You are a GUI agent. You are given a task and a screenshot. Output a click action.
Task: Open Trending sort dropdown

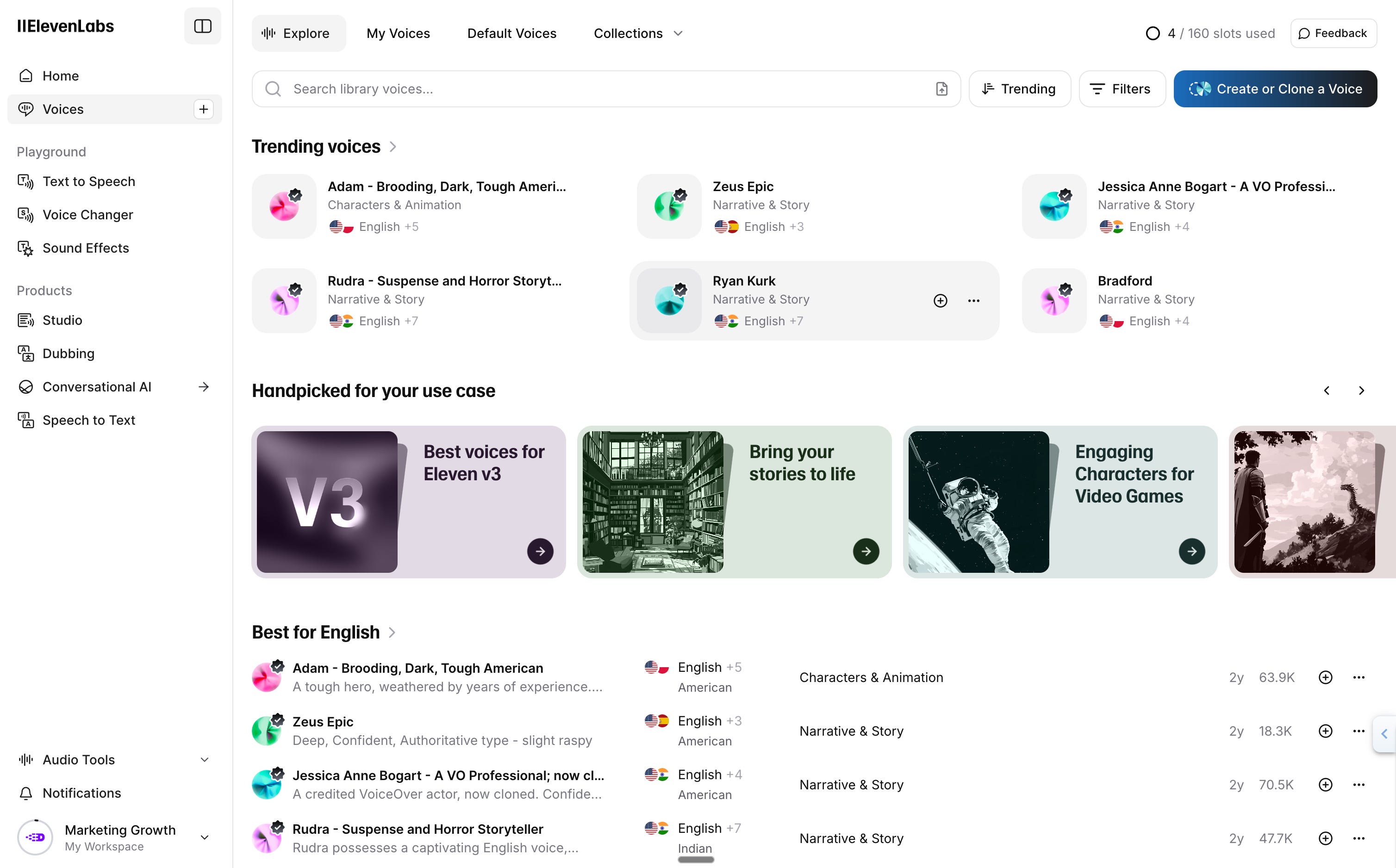tap(1019, 89)
